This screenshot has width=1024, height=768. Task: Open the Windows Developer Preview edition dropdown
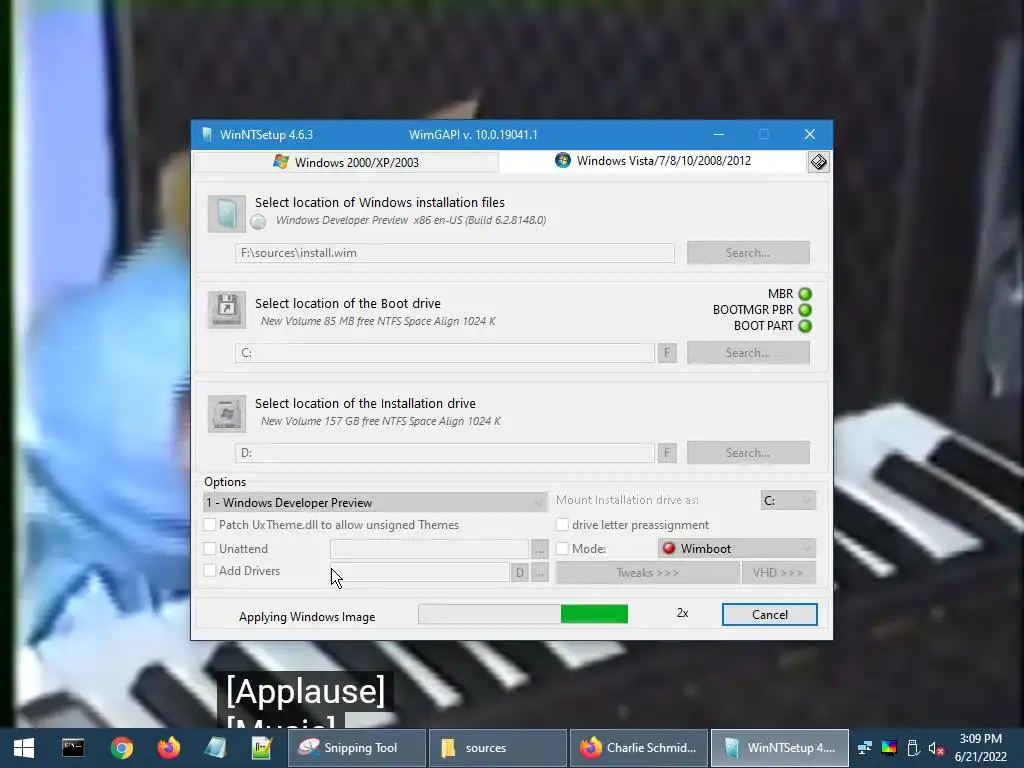click(376, 502)
